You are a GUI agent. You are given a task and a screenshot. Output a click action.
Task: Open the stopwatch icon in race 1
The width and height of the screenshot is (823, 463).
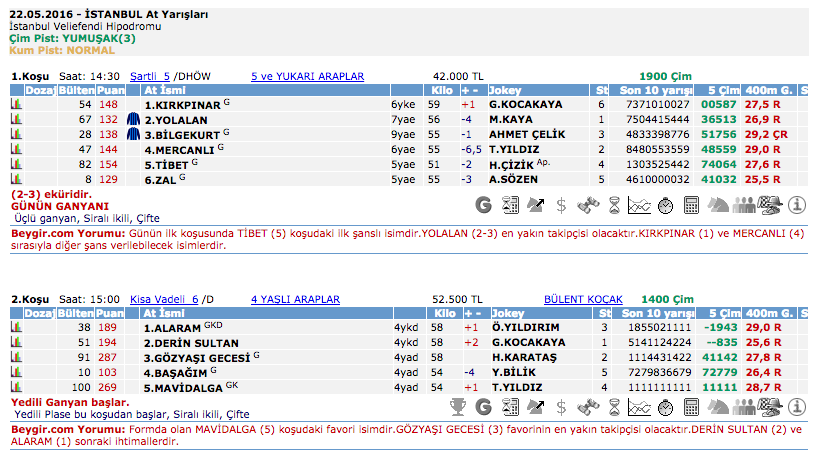coord(665,206)
